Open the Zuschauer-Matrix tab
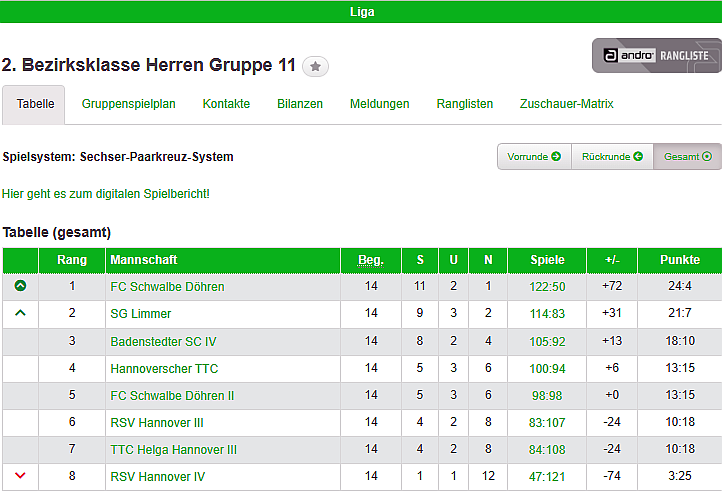722x494 pixels. 566,104
